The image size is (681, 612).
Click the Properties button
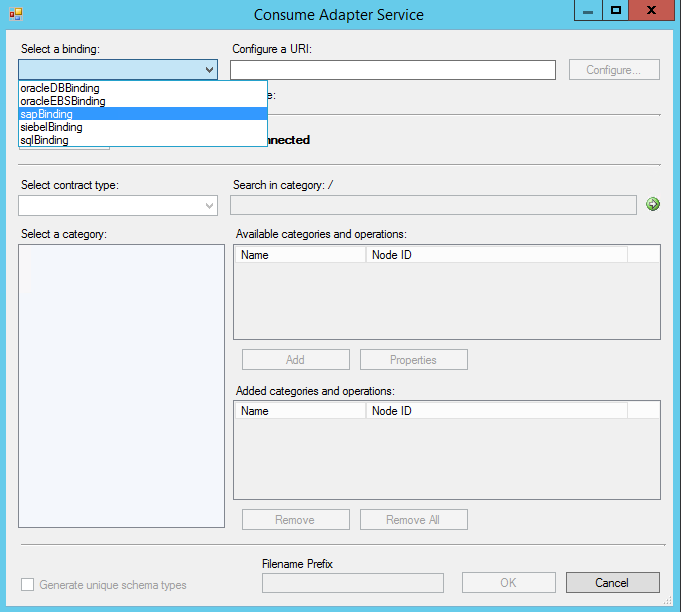(x=413, y=360)
